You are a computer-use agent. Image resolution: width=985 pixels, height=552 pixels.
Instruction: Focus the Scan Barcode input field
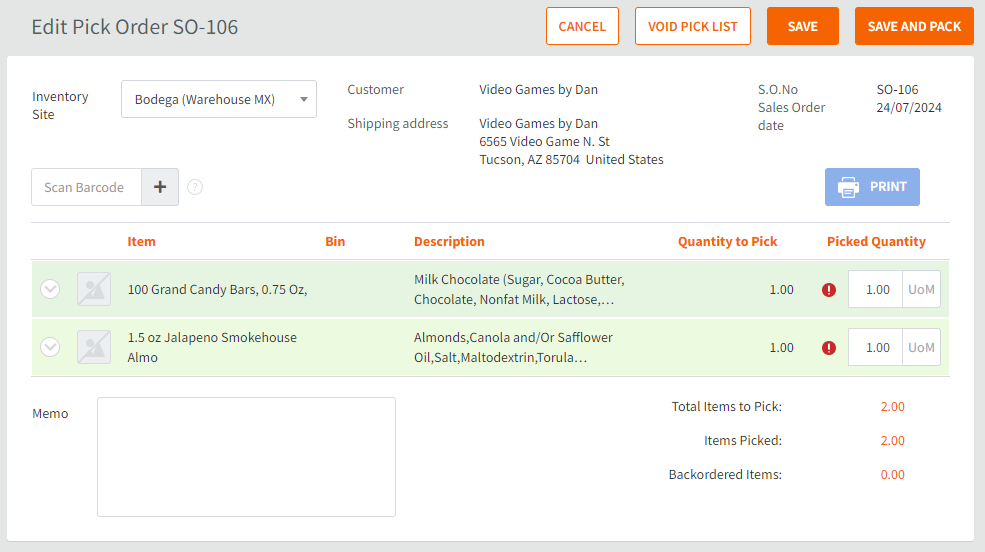(x=87, y=187)
